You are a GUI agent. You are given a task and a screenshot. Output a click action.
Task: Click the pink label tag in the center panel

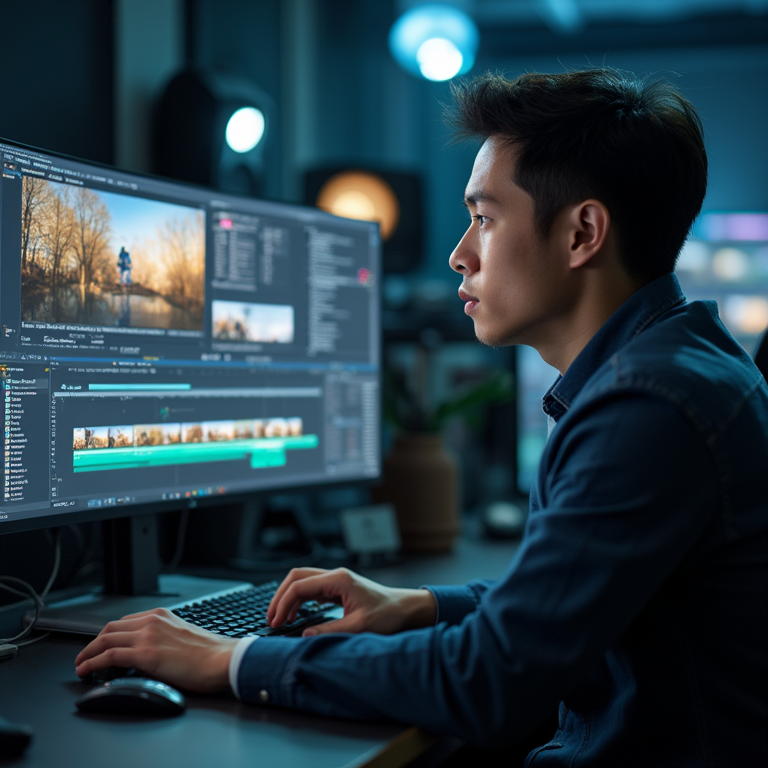tap(226, 224)
